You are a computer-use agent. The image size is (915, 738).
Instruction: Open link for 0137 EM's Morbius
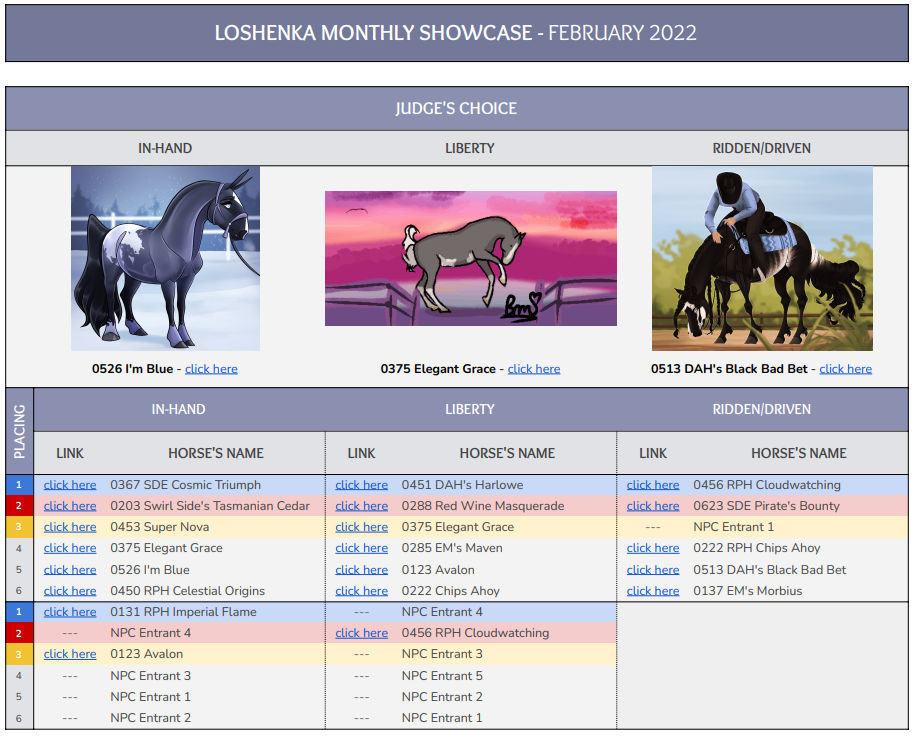[x=653, y=590]
